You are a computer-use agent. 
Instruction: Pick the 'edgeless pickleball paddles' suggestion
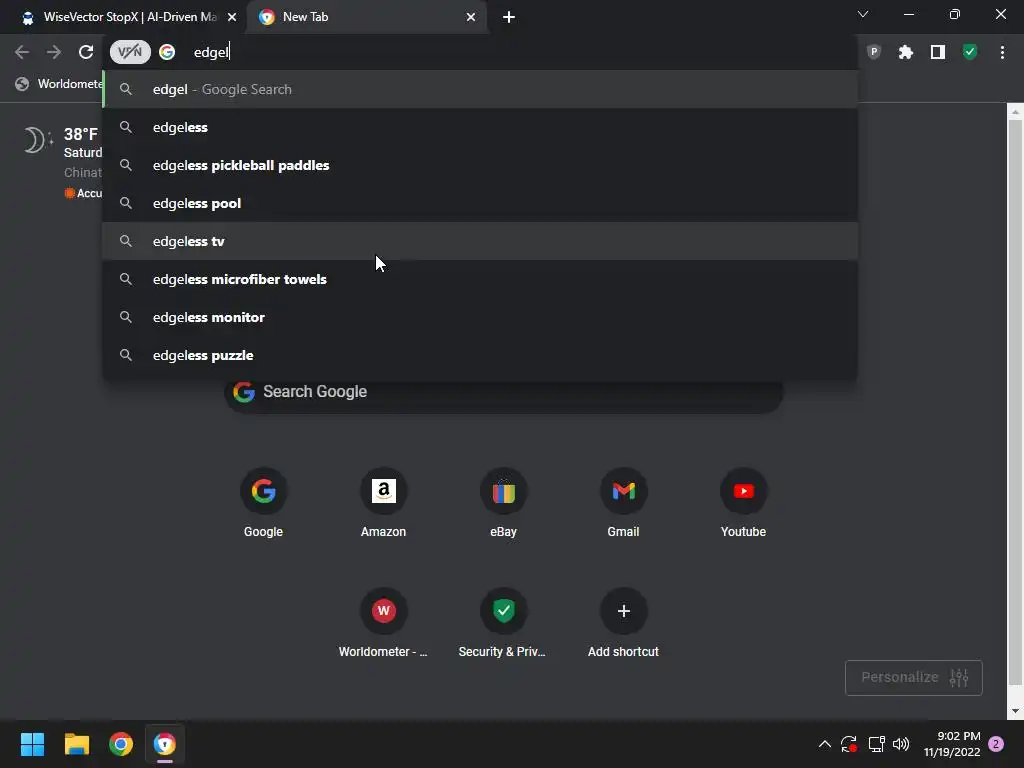(480, 165)
